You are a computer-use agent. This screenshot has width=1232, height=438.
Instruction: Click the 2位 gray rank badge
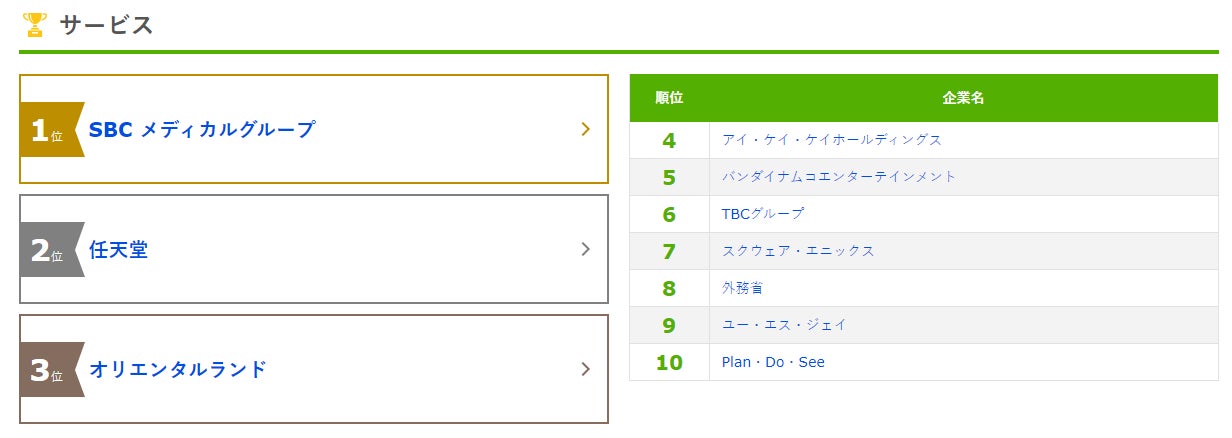coord(48,250)
